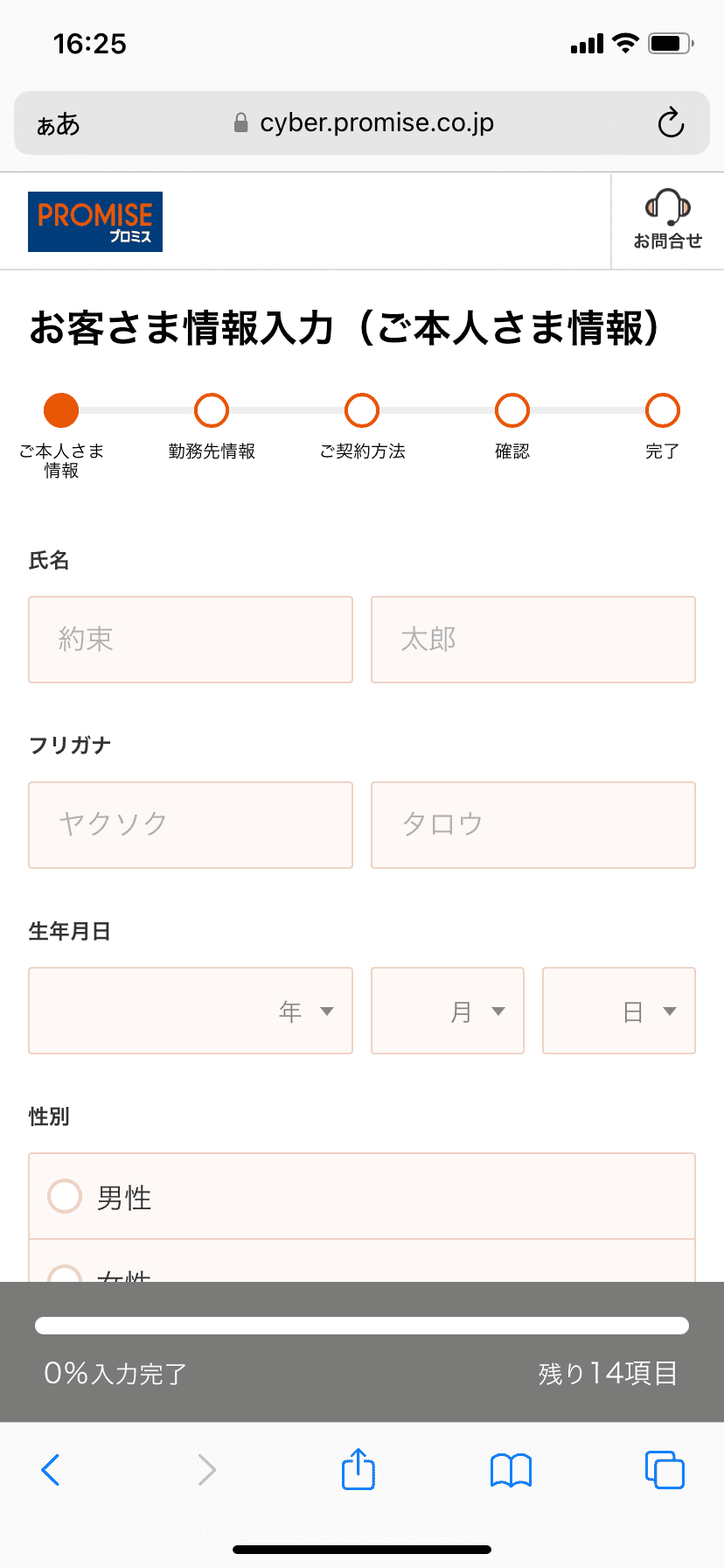
Task: Show open Safari tabs
Action: click(665, 1469)
